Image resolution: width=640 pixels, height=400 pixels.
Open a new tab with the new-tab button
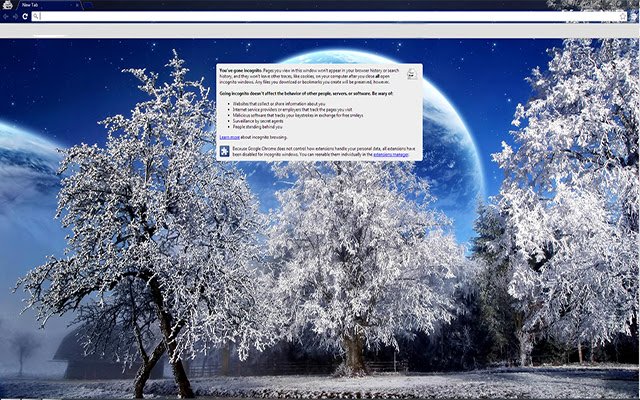(x=88, y=5)
